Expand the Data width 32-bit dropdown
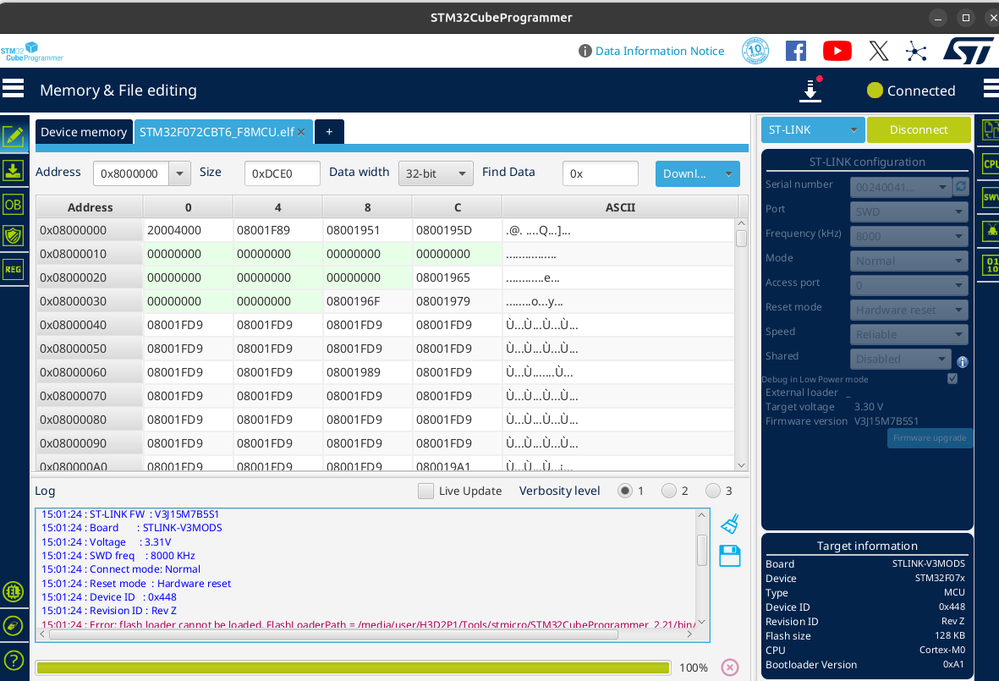 (x=436, y=174)
